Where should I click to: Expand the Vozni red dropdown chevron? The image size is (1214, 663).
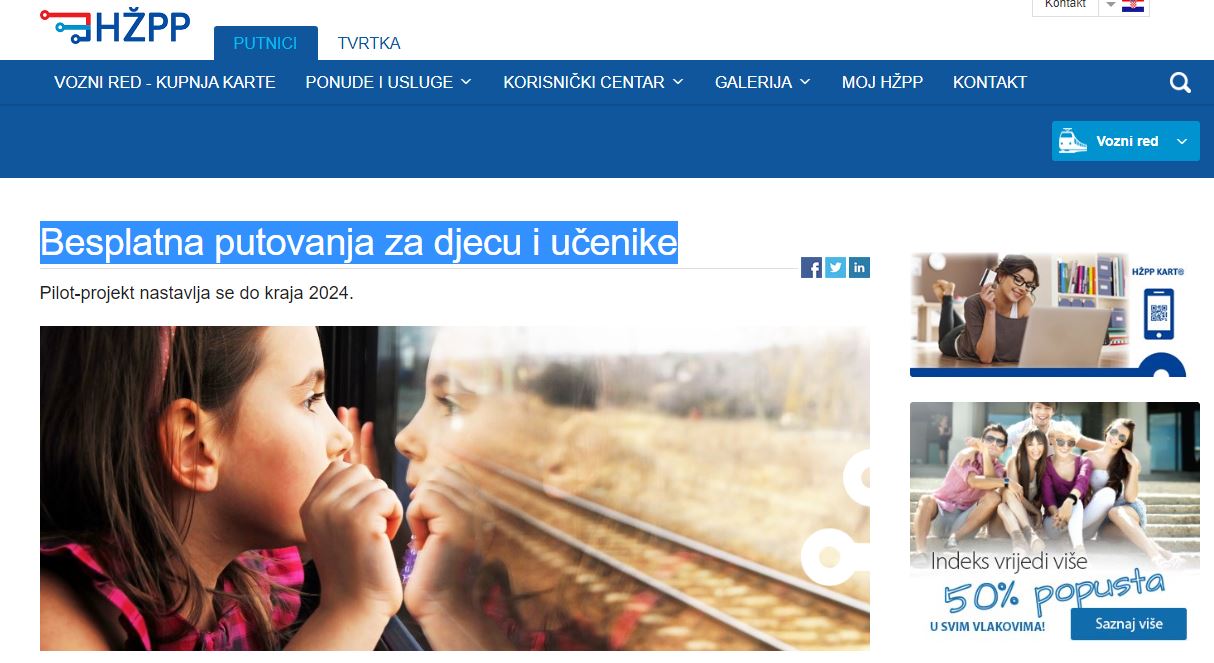point(1182,142)
